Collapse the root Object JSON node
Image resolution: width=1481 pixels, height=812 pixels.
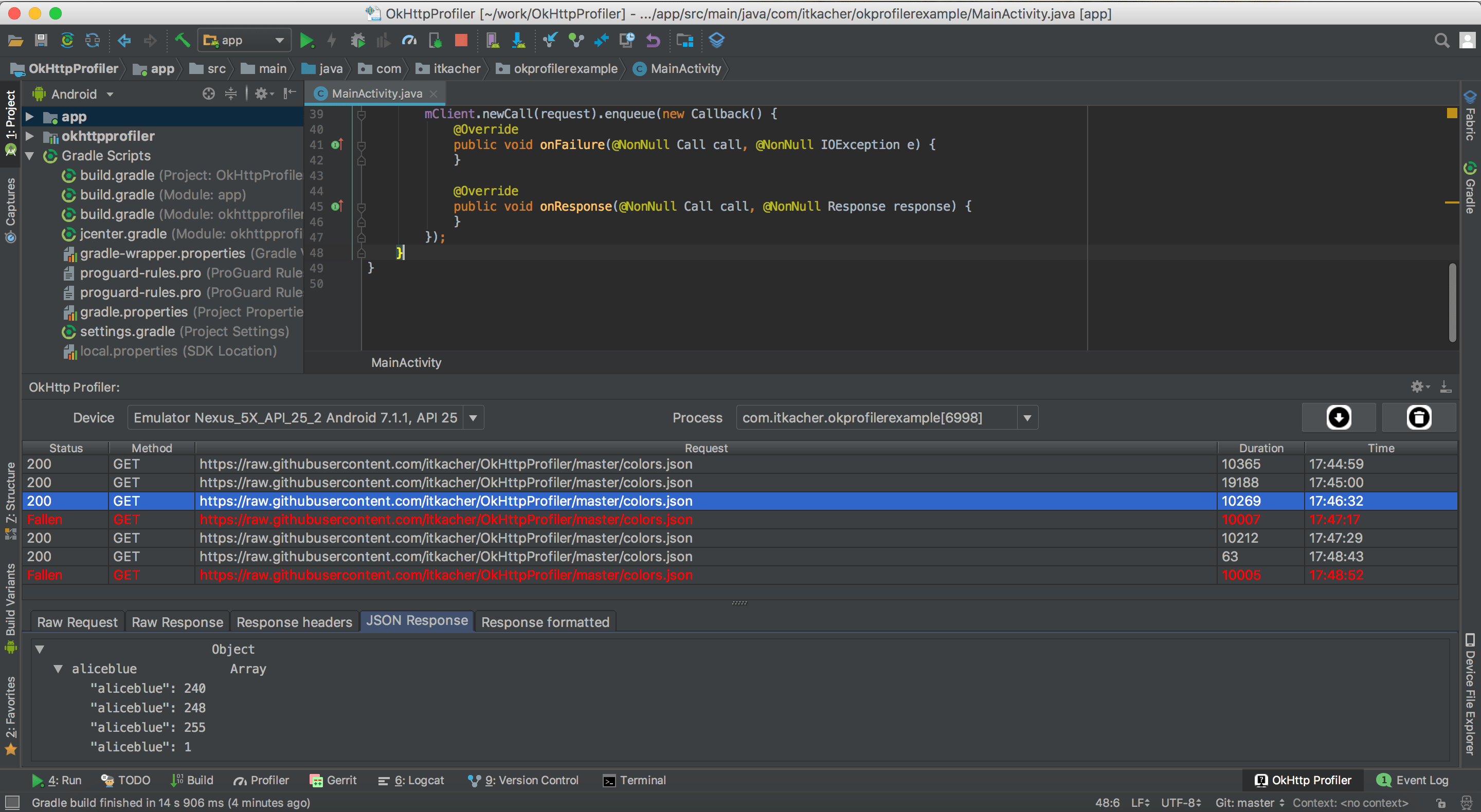[x=40, y=650]
